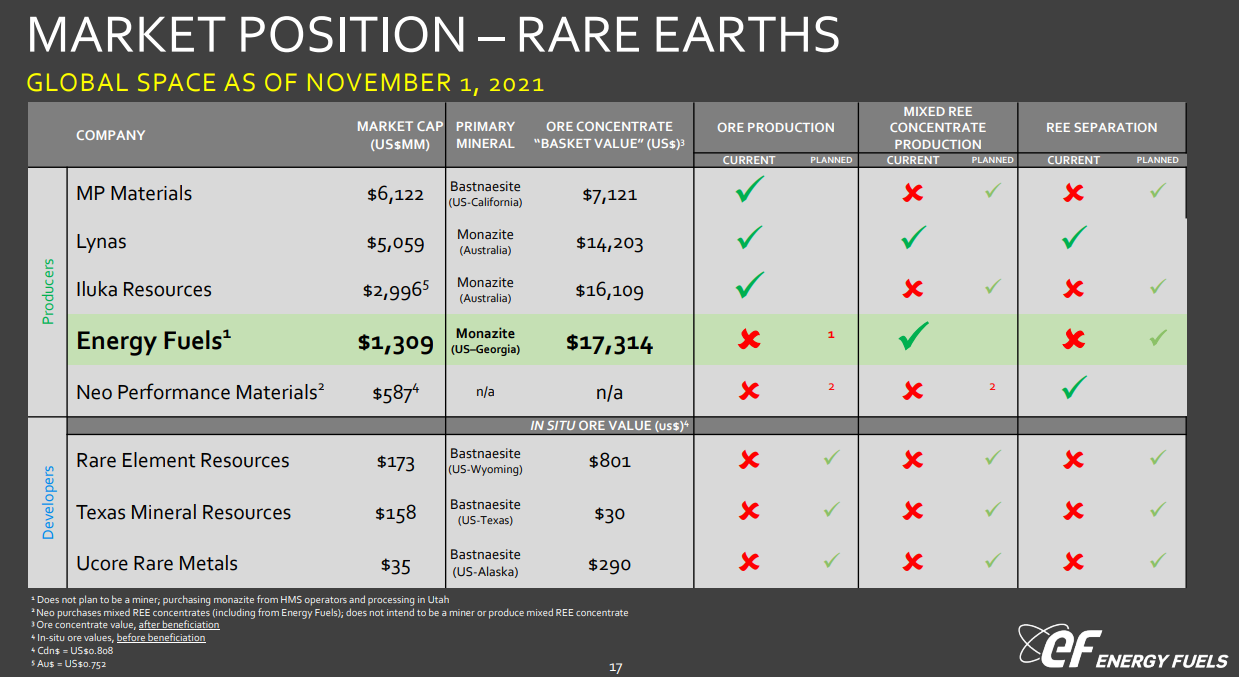Click the red X in Texas Mineral Resources' separation column
This screenshot has height=677, width=1239.
pyautogui.click(x=1074, y=512)
